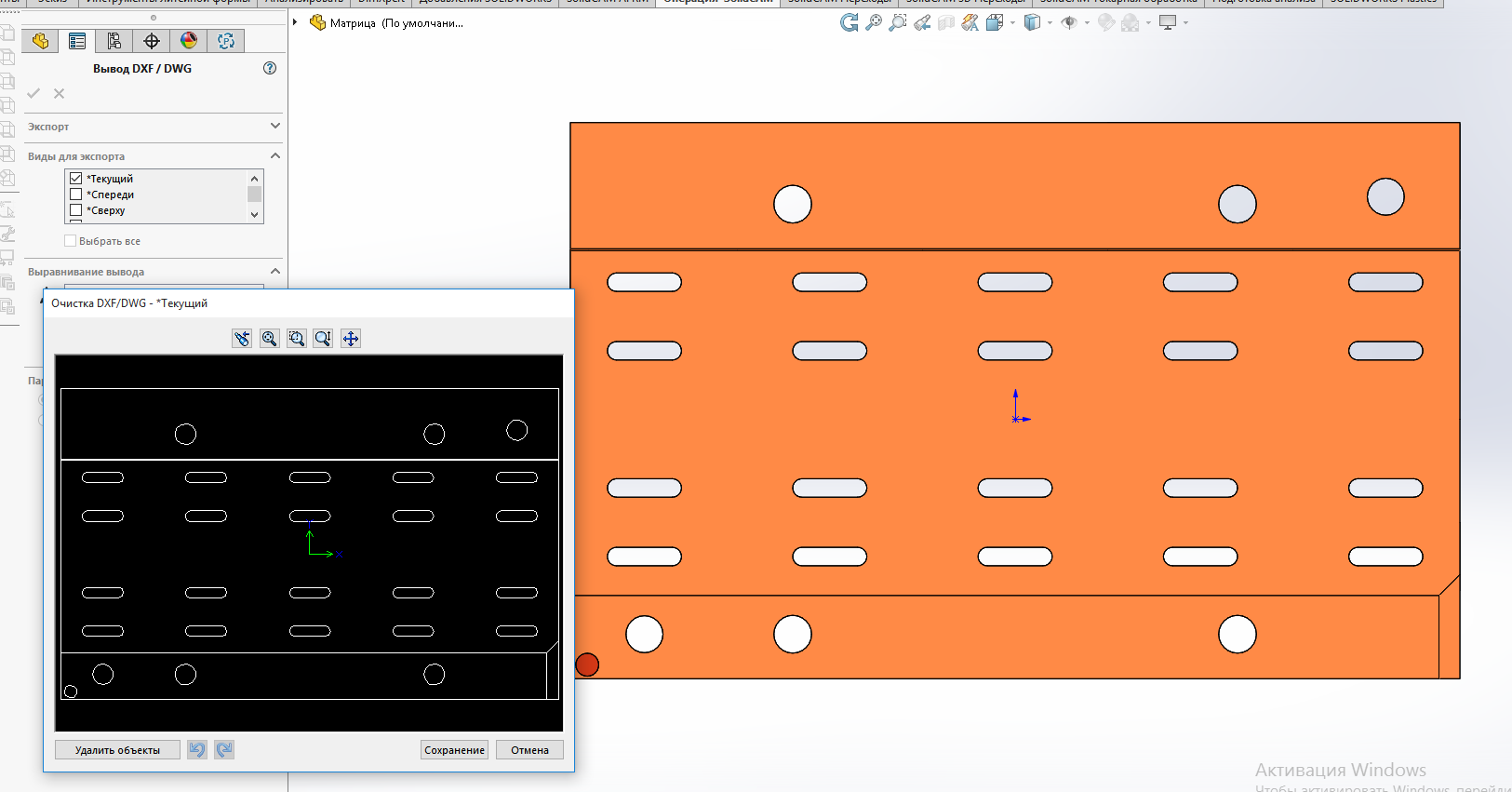Redo the removal in the cleanup dialog

click(224, 750)
